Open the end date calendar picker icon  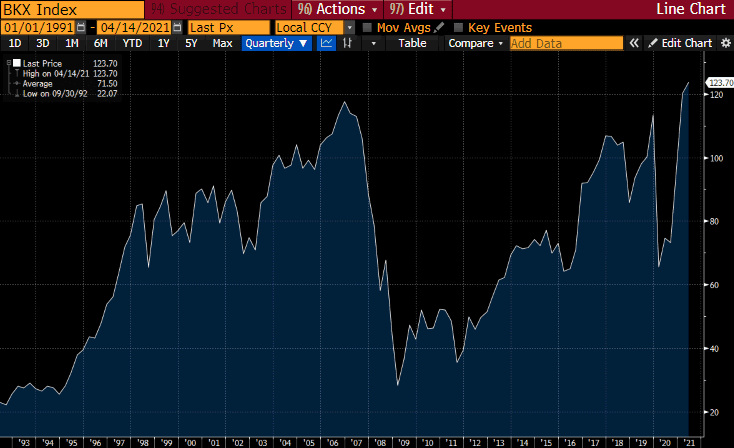pos(177,28)
